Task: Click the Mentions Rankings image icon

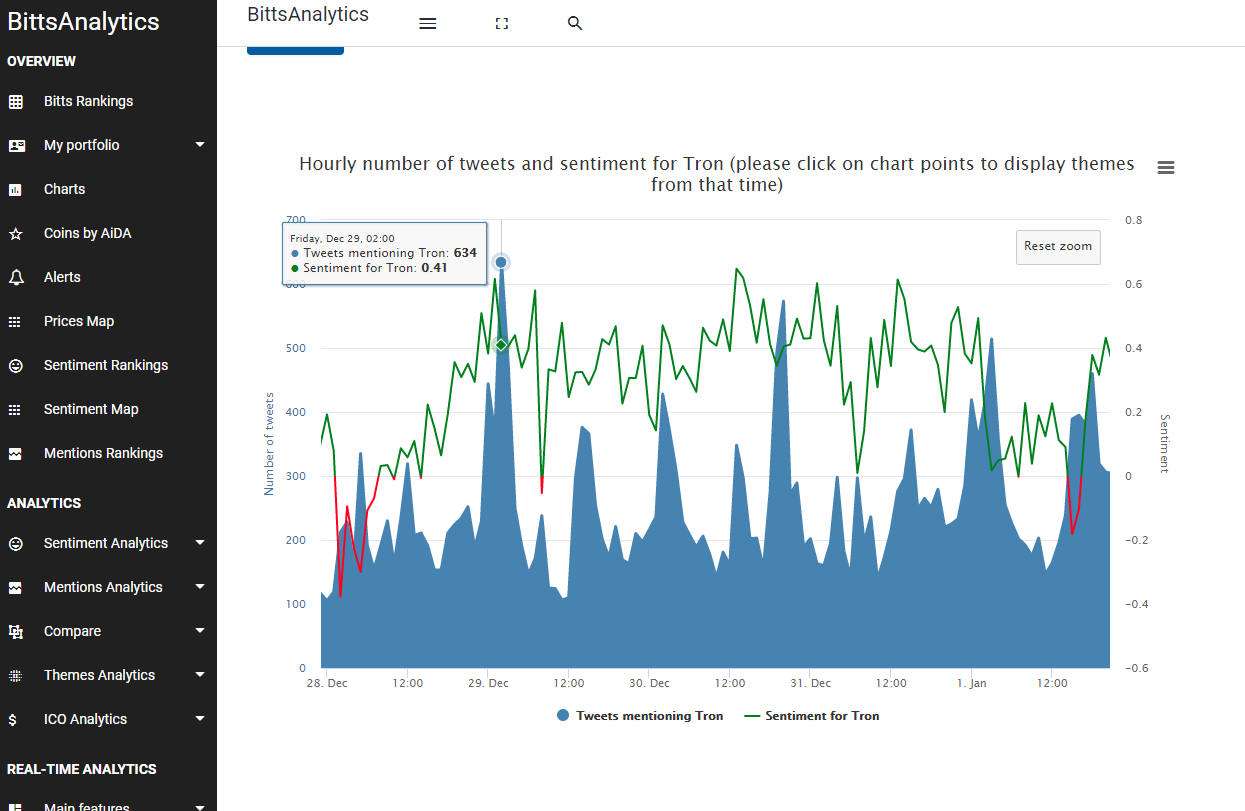Action: click(x=15, y=453)
